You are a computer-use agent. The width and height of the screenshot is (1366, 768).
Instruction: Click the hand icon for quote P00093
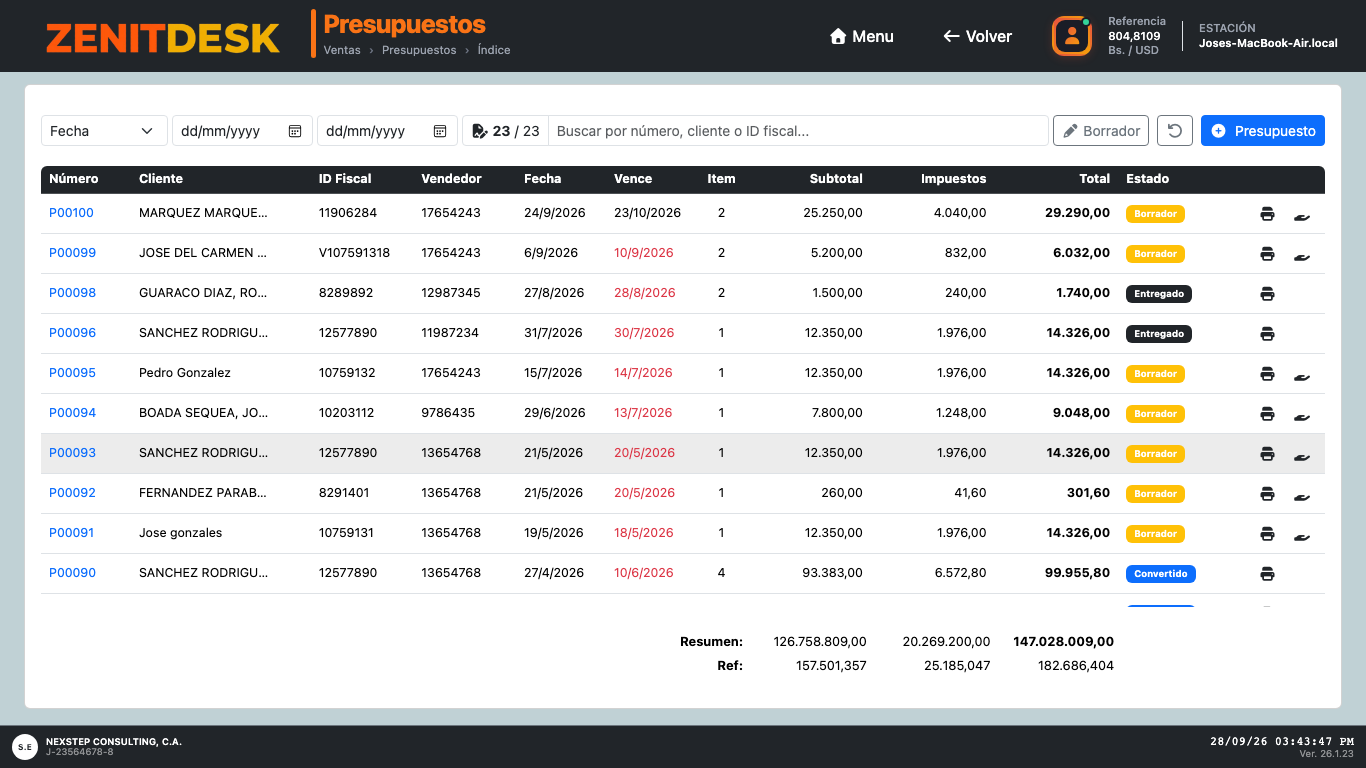point(1301,457)
